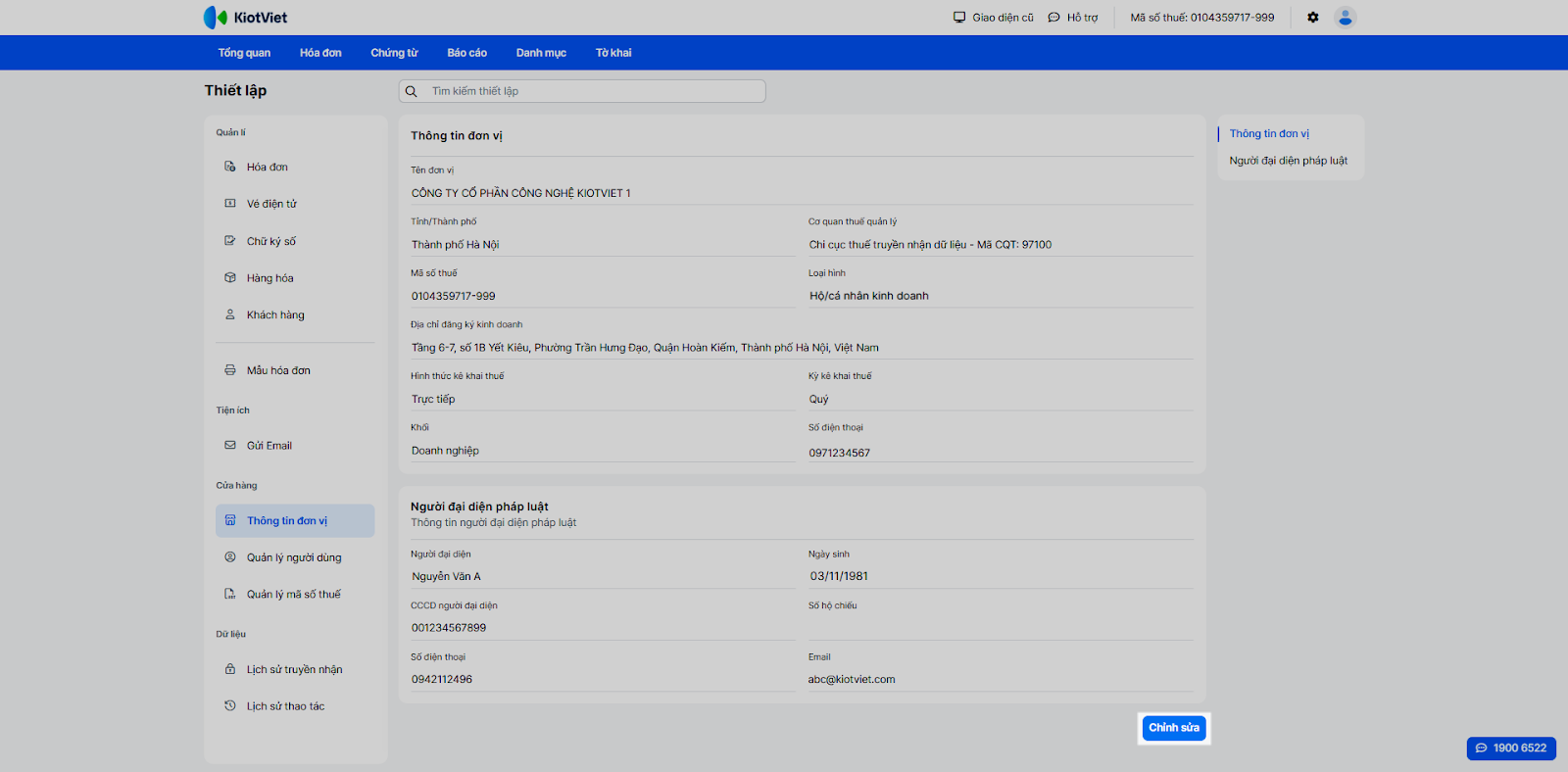This screenshot has height=772, width=1568.
Task: Open Chữ ký số settings
Action: [x=270, y=241]
